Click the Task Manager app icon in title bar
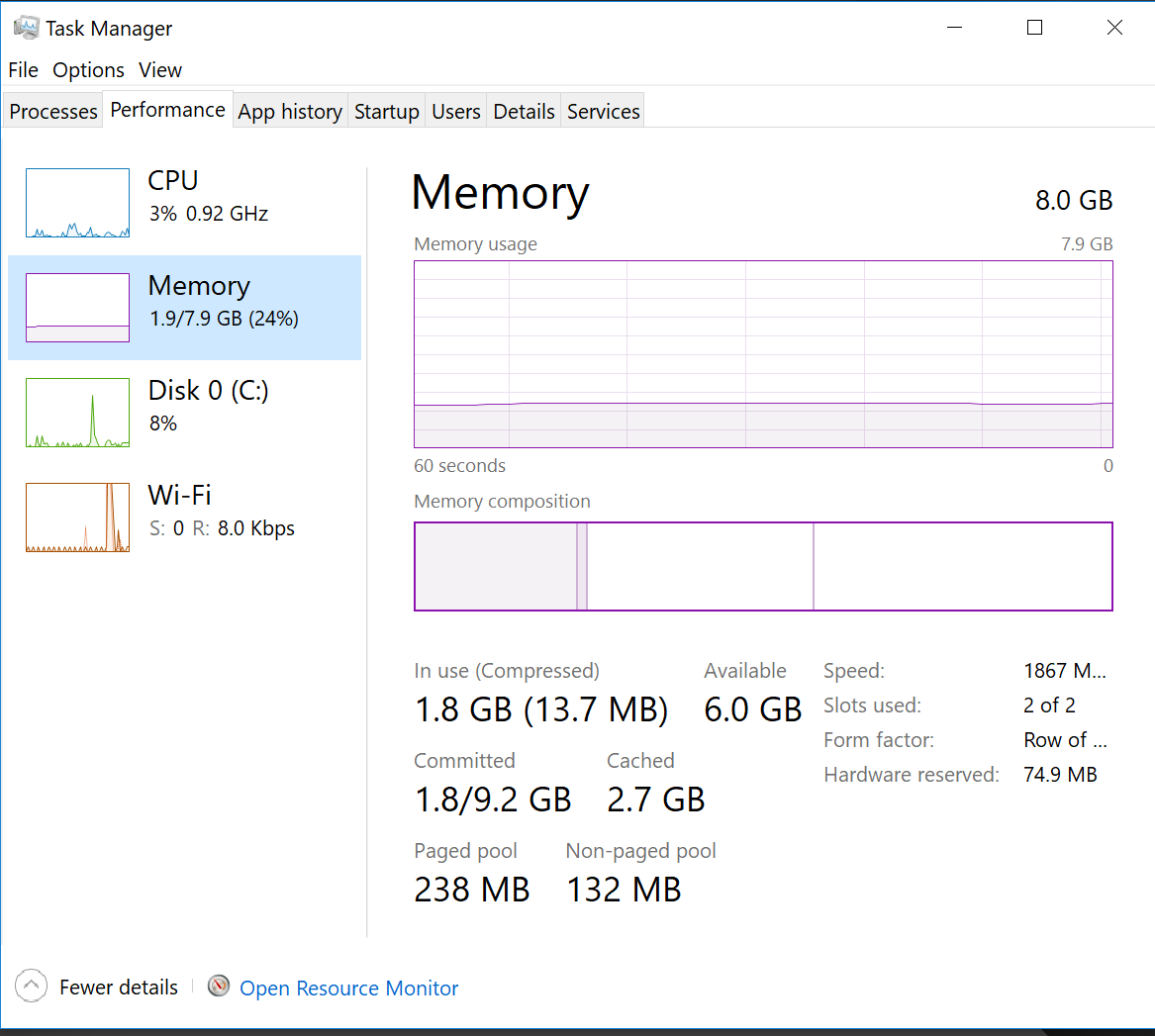The height and width of the screenshot is (1036, 1155). [26, 28]
